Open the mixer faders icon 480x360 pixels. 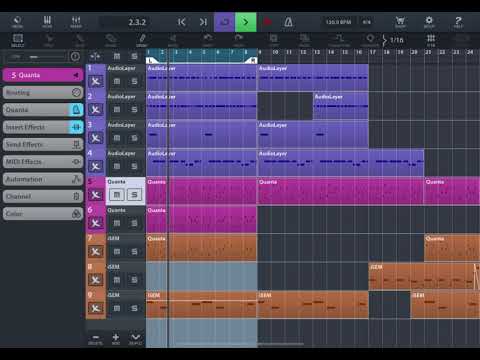76,22
